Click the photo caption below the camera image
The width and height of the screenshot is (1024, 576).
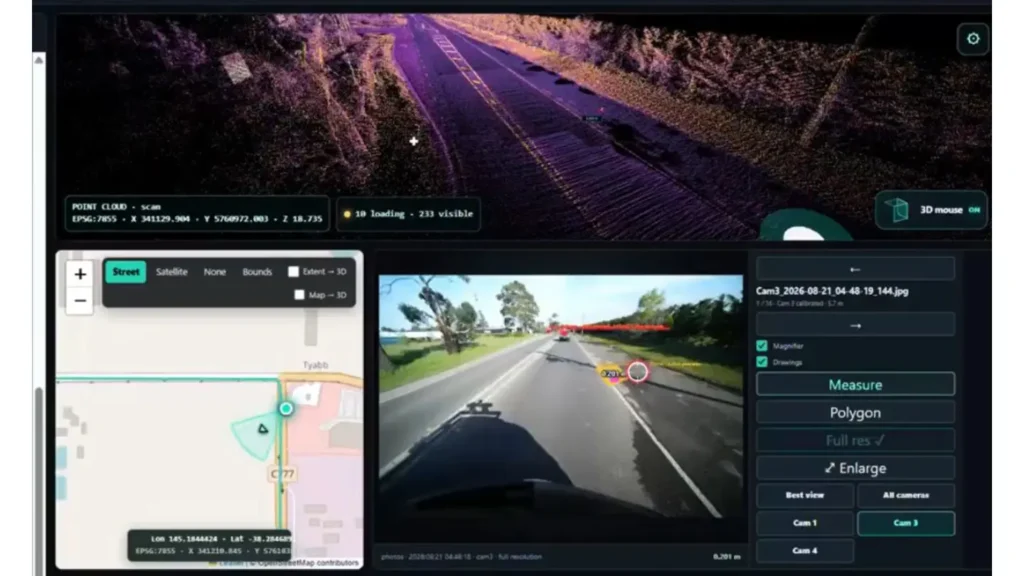pos(462,557)
